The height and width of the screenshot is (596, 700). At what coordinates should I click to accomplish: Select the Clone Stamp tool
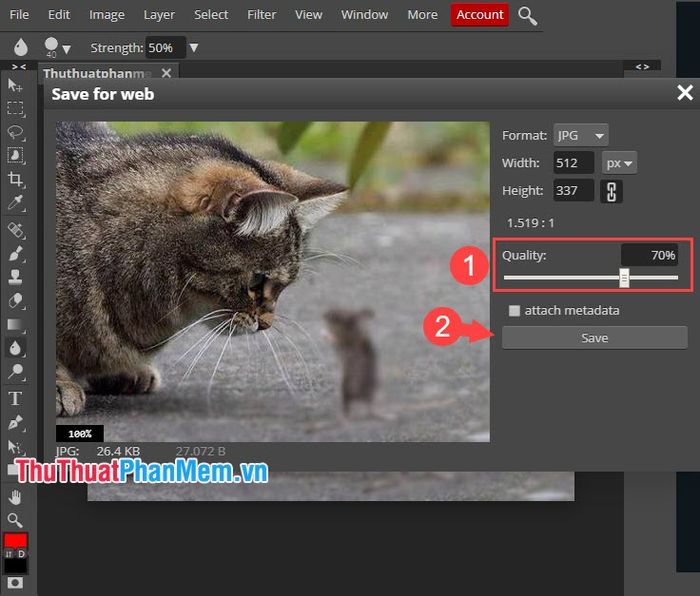16,277
